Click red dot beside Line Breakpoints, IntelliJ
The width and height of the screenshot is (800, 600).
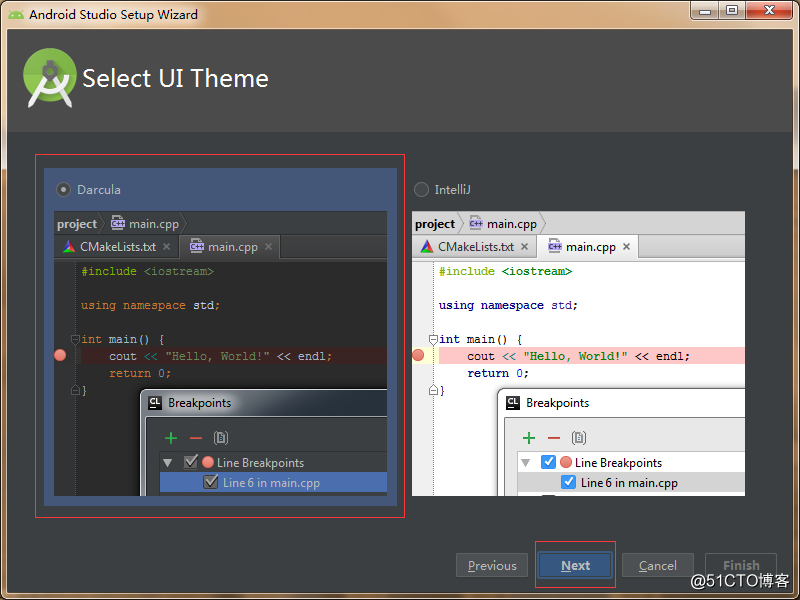[566, 462]
